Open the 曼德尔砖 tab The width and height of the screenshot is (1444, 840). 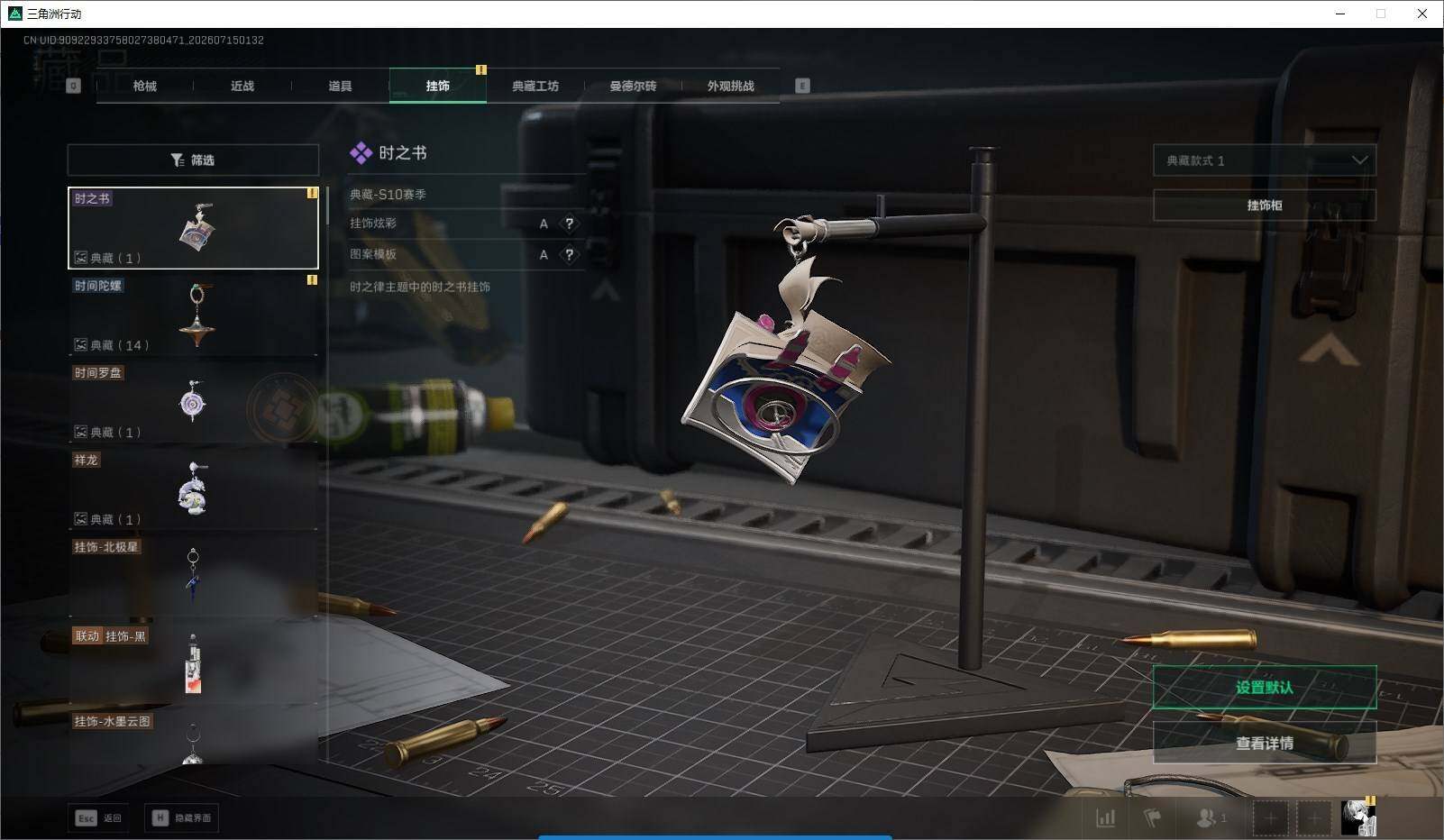633,86
